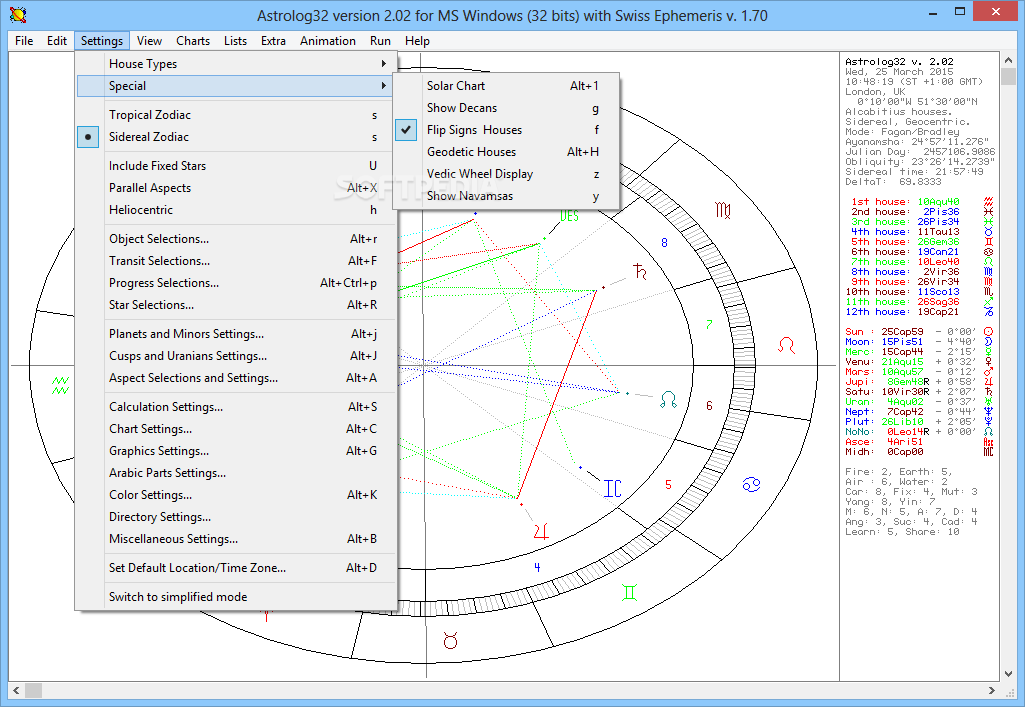This screenshot has width=1025, height=707.
Task: Click the IC marker in the chart
Action: click(613, 489)
